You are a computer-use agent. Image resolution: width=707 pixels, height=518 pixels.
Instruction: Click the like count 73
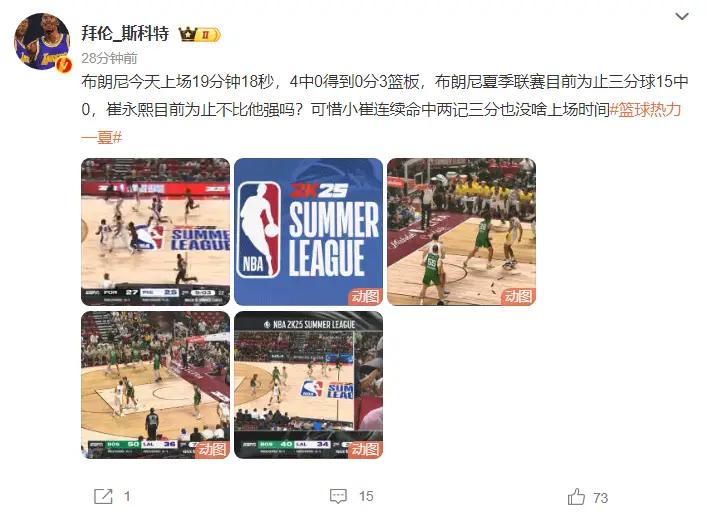[601, 498]
